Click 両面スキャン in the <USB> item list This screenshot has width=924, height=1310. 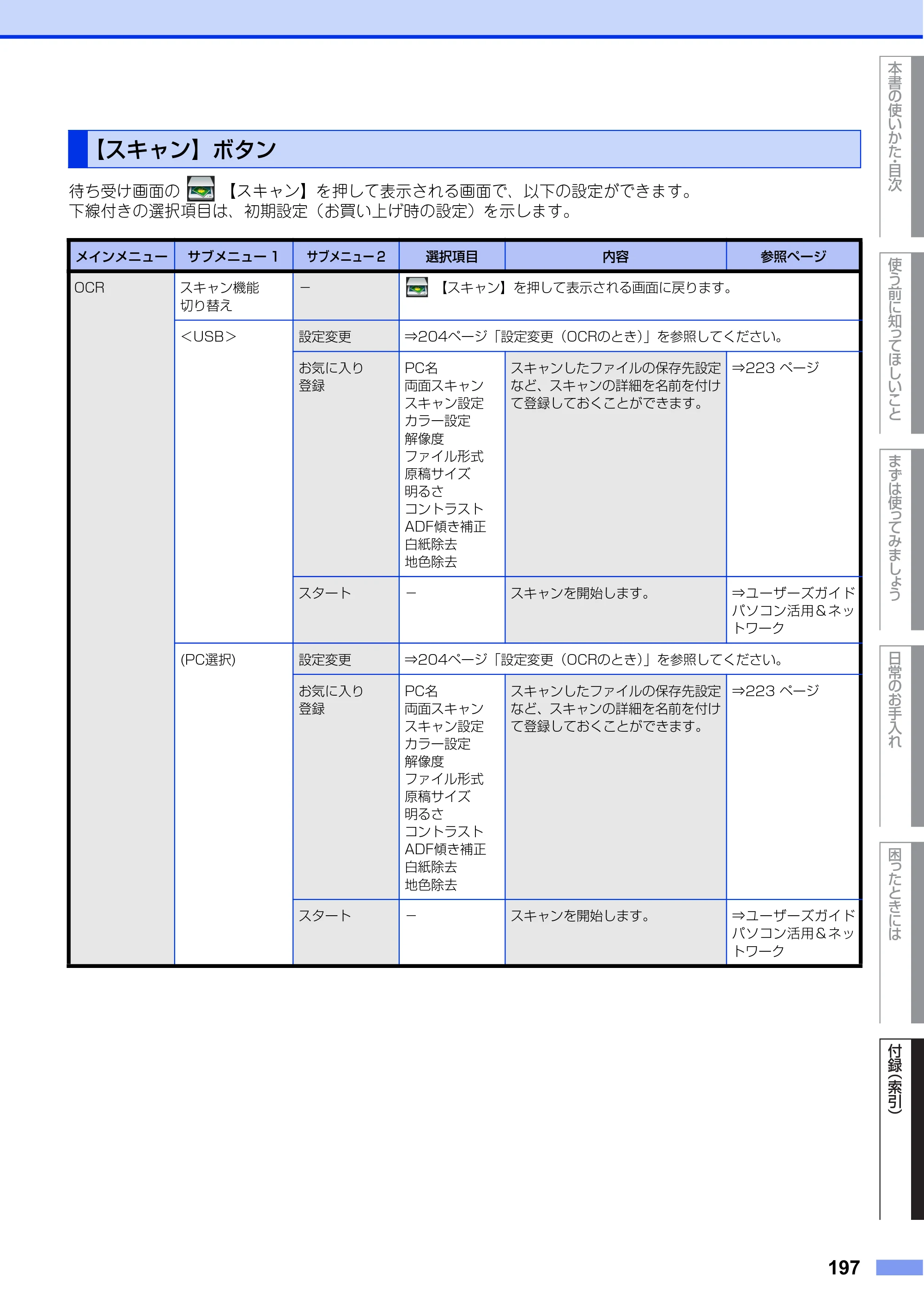(444, 386)
